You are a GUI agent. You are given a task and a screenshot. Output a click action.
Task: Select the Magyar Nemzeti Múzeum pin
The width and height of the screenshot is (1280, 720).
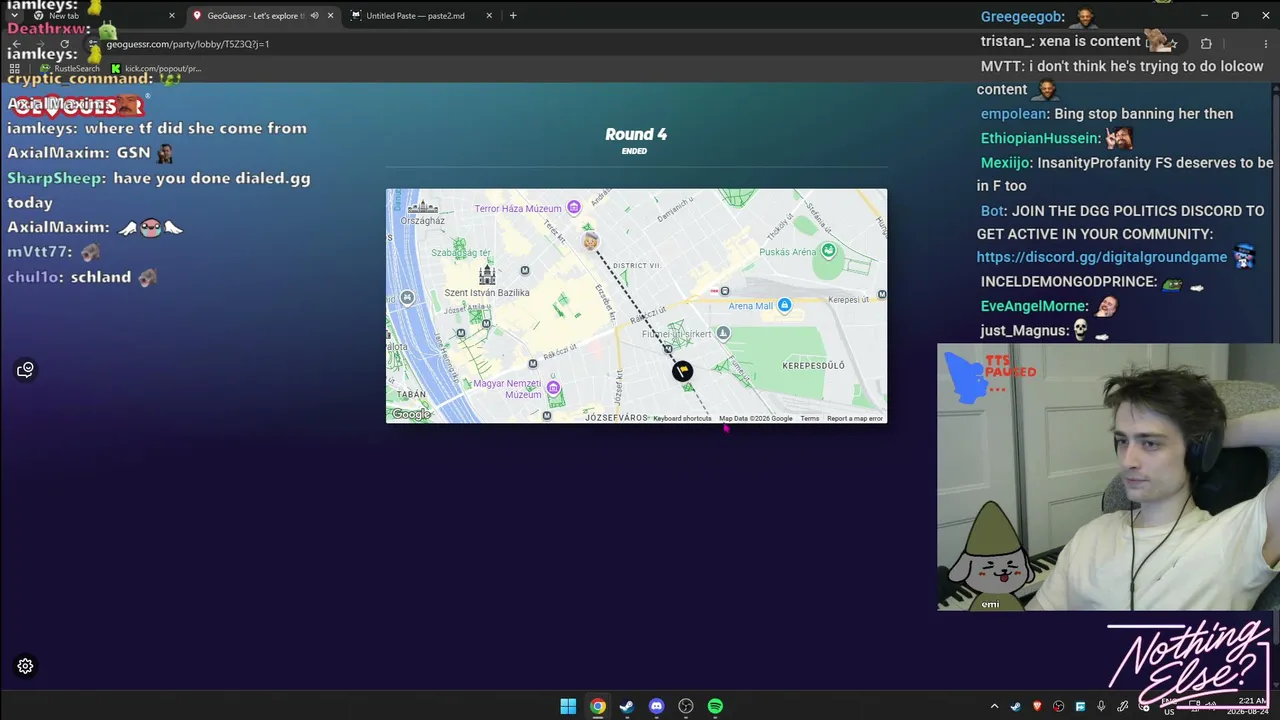click(x=553, y=388)
